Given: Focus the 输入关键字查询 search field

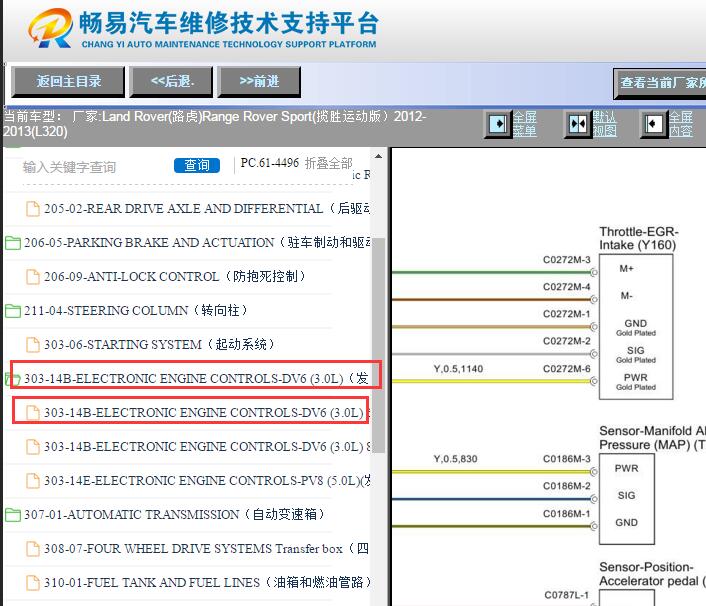Looking at the screenshot, I should (95, 167).
